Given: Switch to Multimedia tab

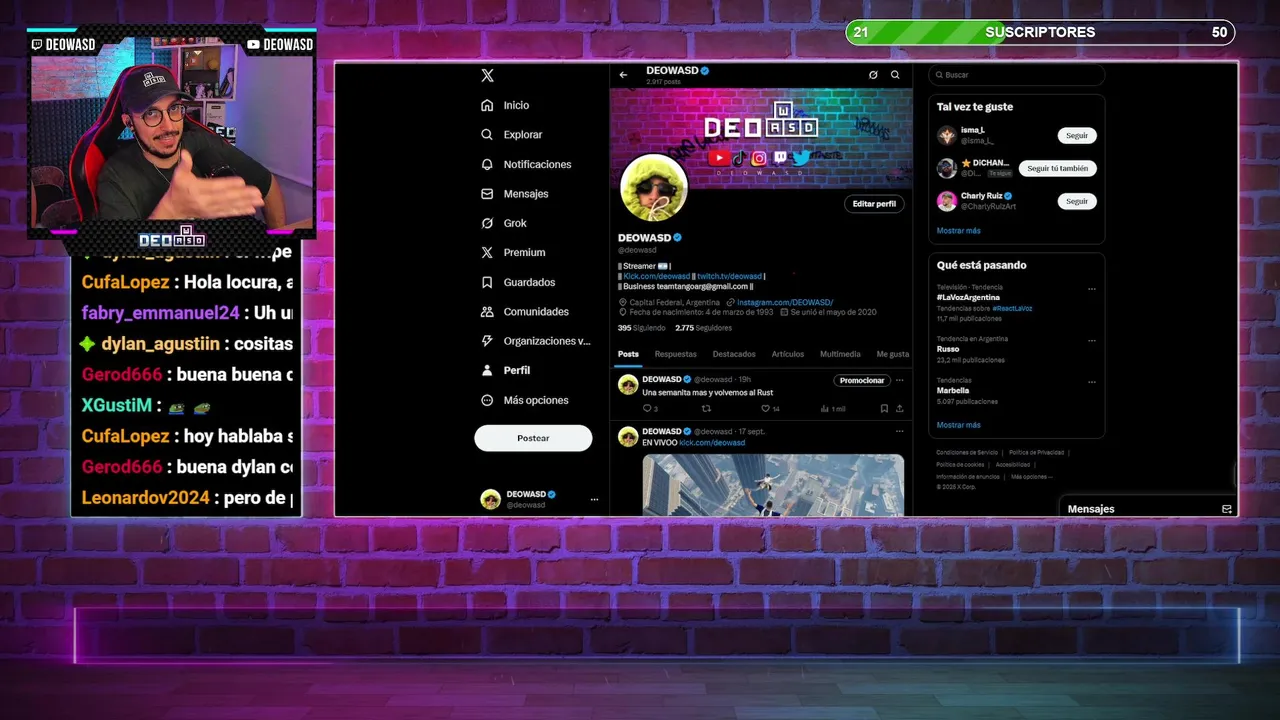Looking at the screenshot, I should pyautogui.click(x=840, y=354).
